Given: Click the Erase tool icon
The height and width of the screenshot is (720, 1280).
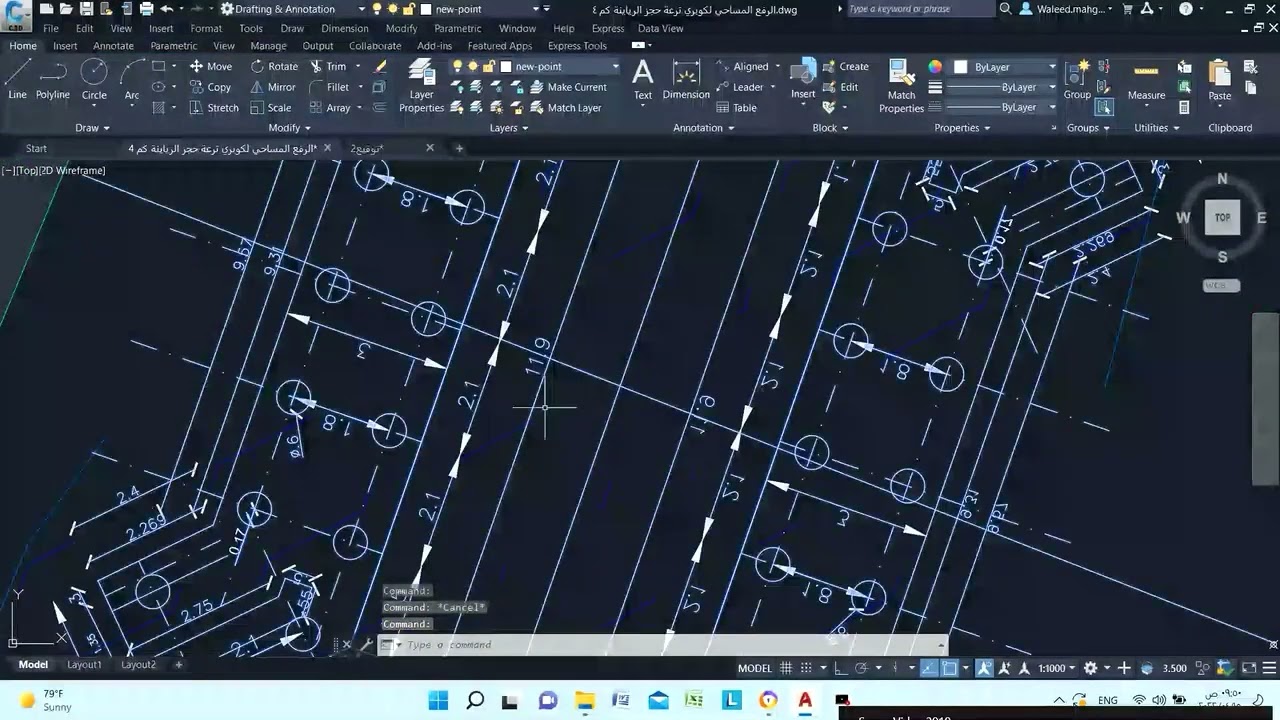Looking at the screenshot, I should [x=380, y=66].
